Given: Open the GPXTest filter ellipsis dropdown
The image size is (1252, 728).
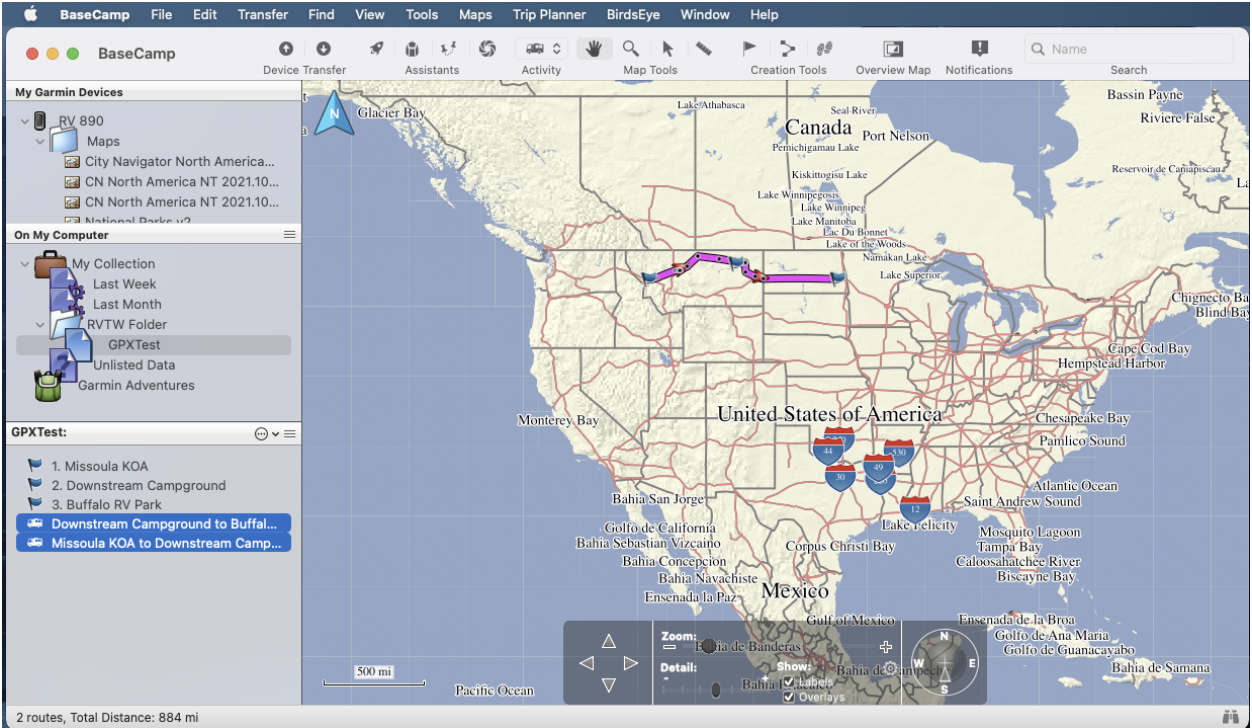Looking at the screenshot, I should [x=266, y=434].
